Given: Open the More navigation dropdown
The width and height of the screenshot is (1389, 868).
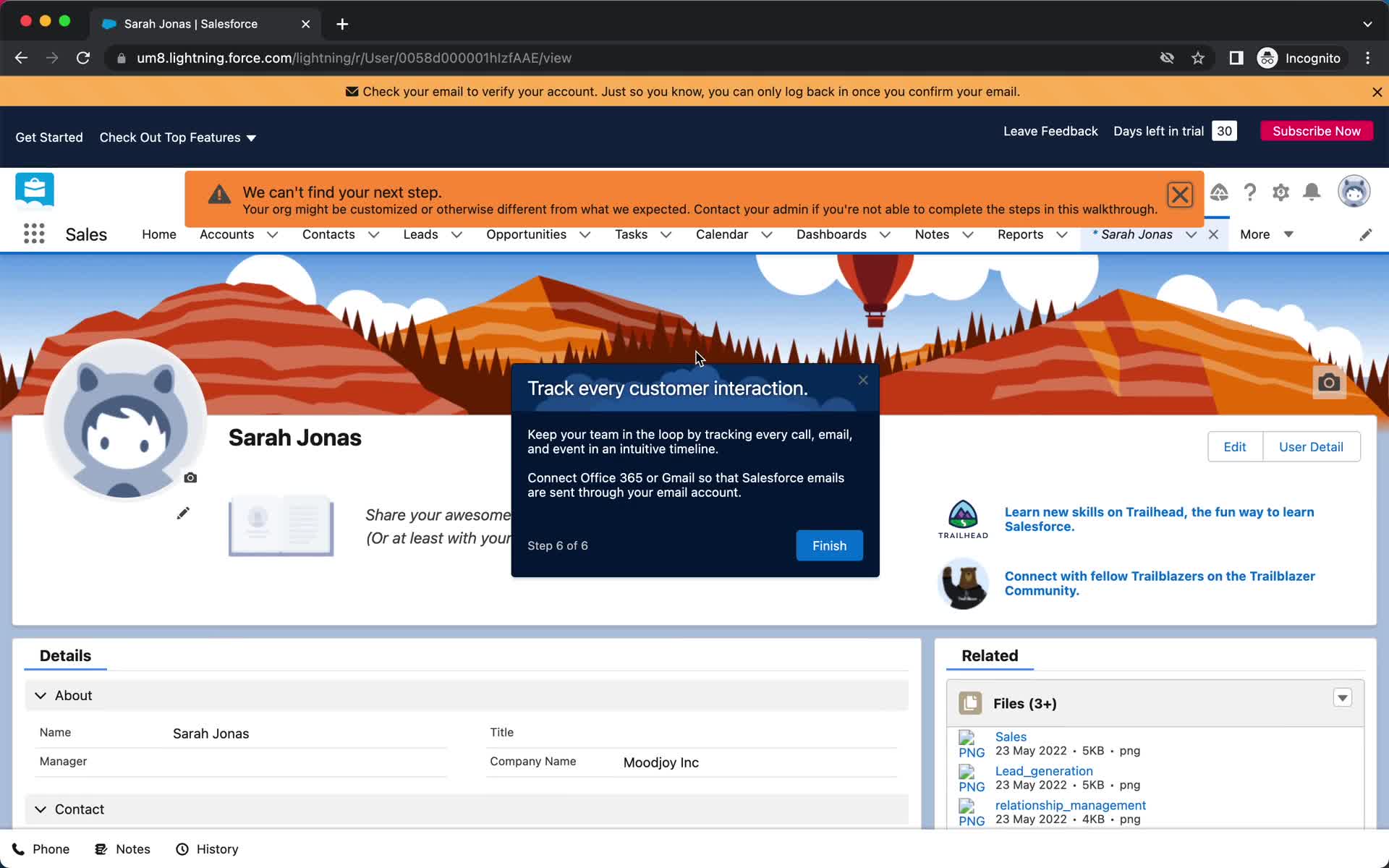Looking at the screenshot, I should (x=1267, y=234).
